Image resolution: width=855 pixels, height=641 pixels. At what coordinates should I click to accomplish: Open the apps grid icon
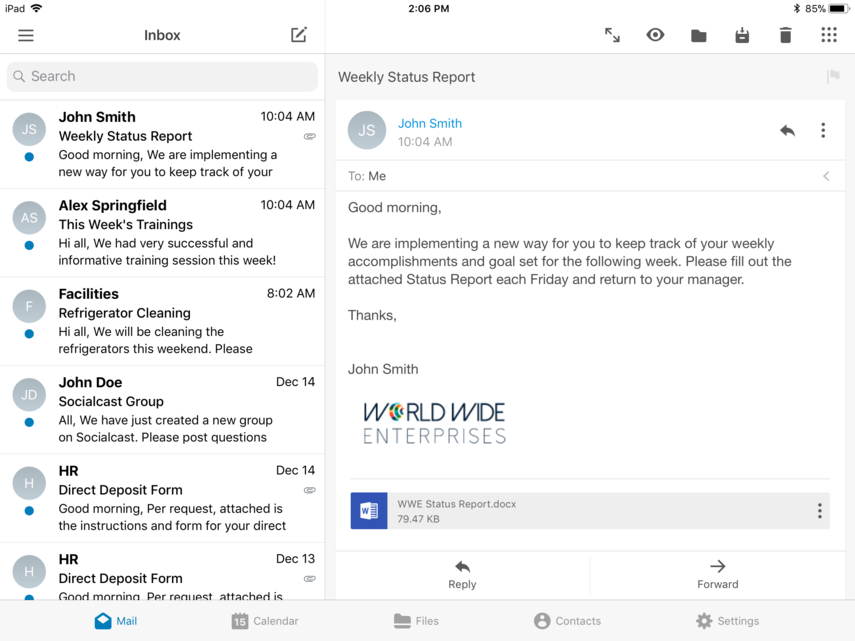point(829,35)
